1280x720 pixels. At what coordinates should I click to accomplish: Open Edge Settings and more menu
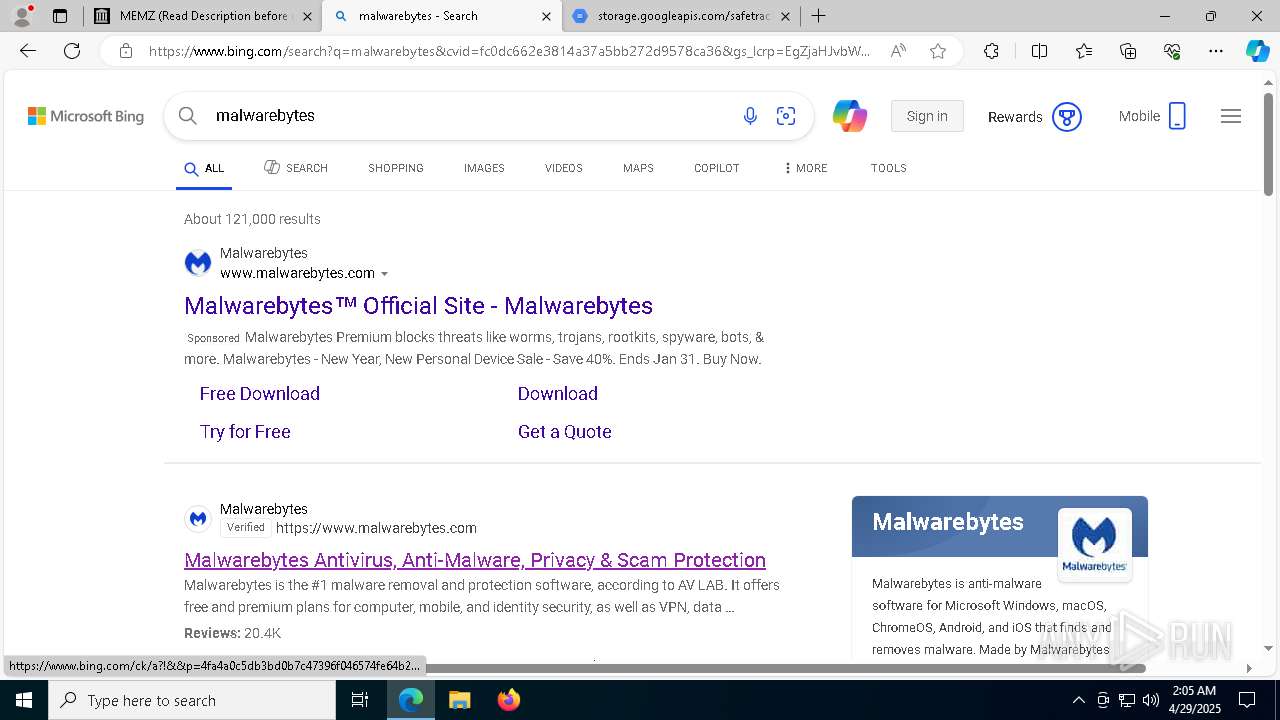(1216, 51)
